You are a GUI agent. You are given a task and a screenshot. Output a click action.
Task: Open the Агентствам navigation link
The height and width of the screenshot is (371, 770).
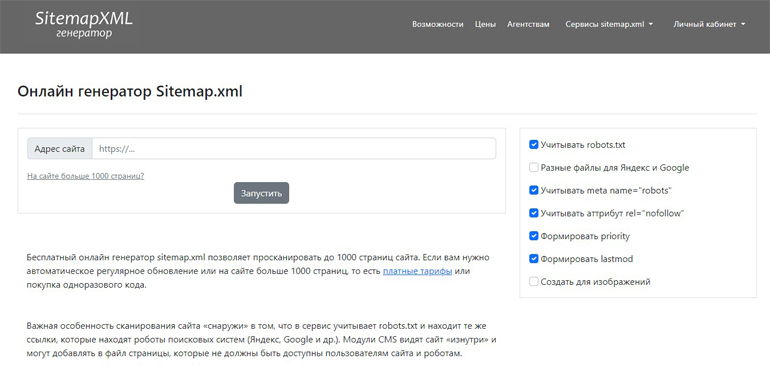click(x=528, y=24)
